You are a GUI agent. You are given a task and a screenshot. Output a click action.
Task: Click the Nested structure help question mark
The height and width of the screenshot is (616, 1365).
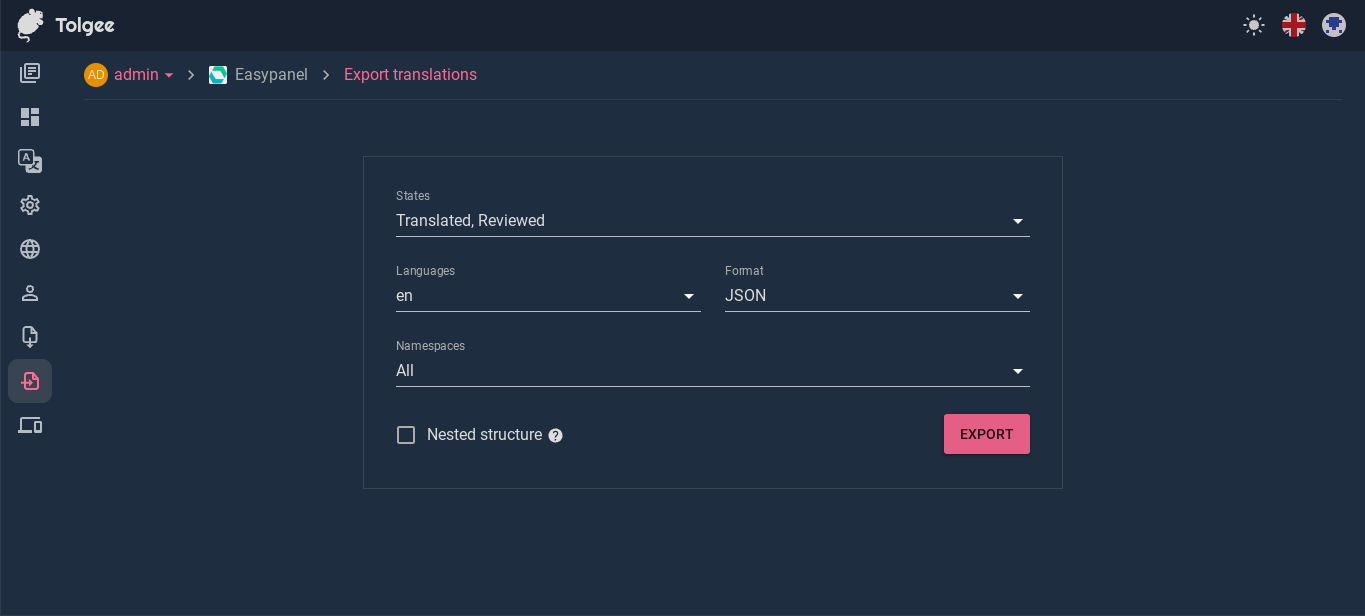pos(555,434)
